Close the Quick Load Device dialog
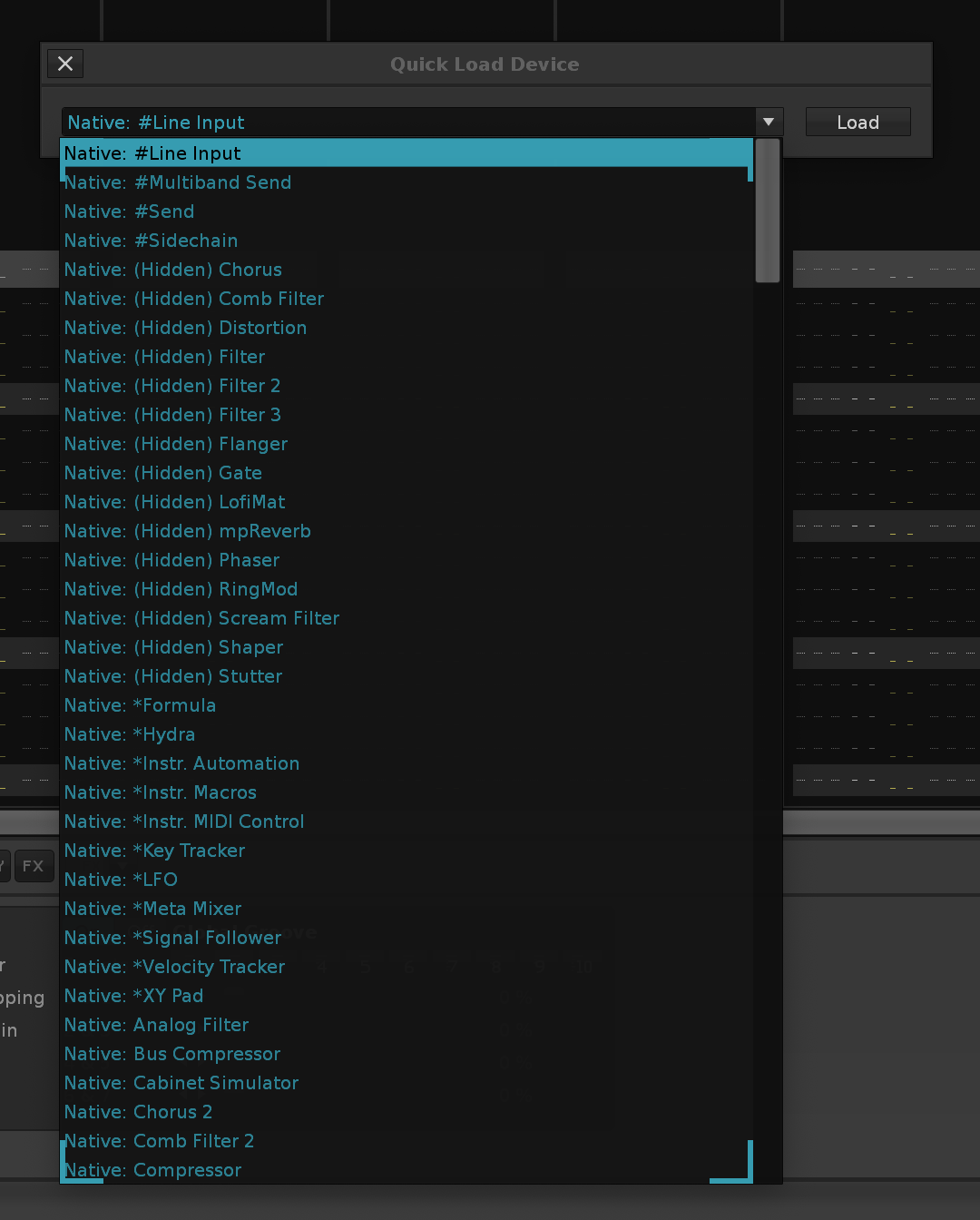980x1220 pixels. [x=65, y=64]
